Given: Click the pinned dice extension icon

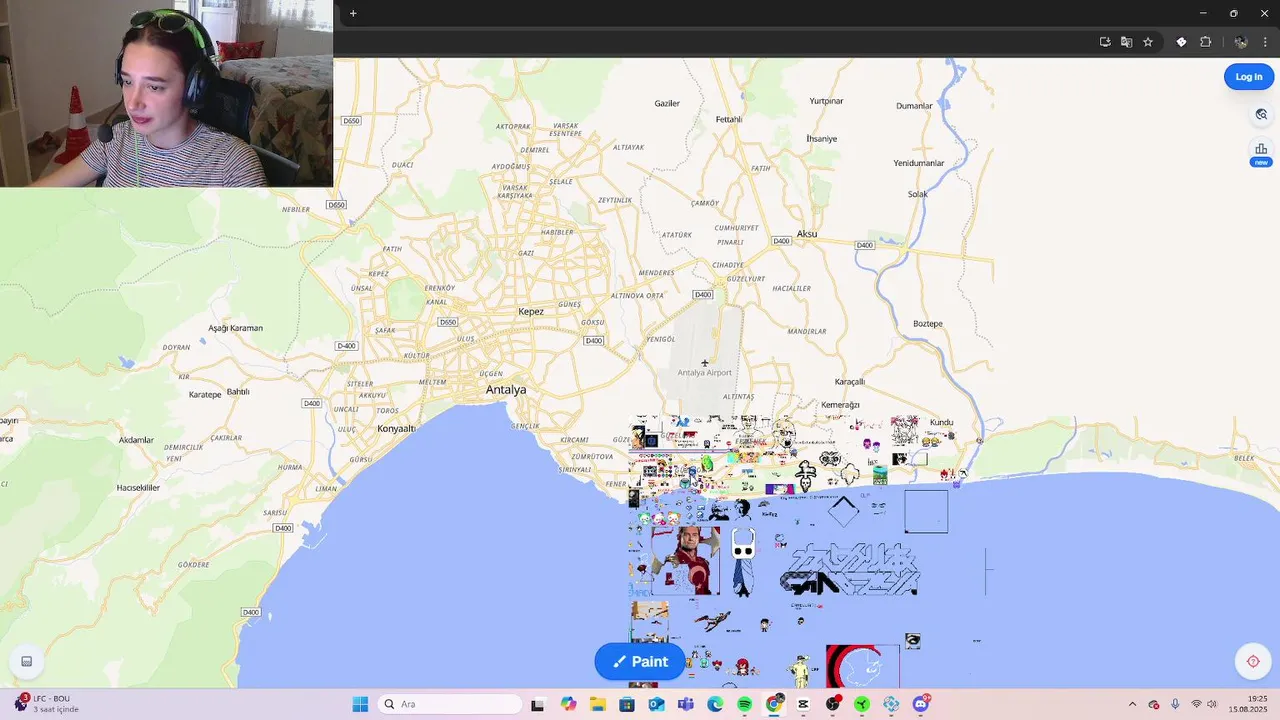Looking at the screenshot, I should pyautogui.click(x=1181, y=42).
